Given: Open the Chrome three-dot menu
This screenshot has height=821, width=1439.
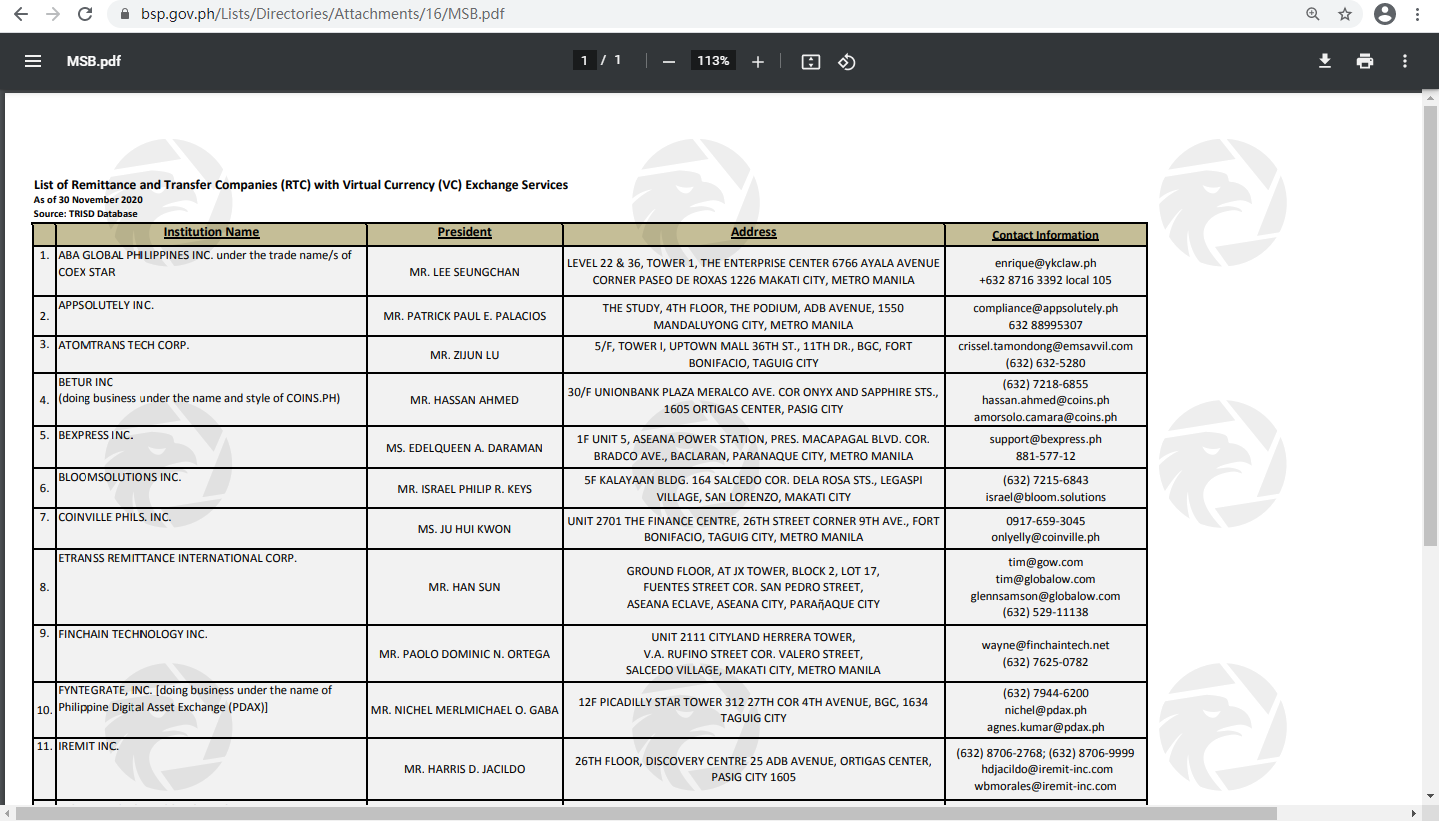Looking at the screenshot, I should 1417,14.
